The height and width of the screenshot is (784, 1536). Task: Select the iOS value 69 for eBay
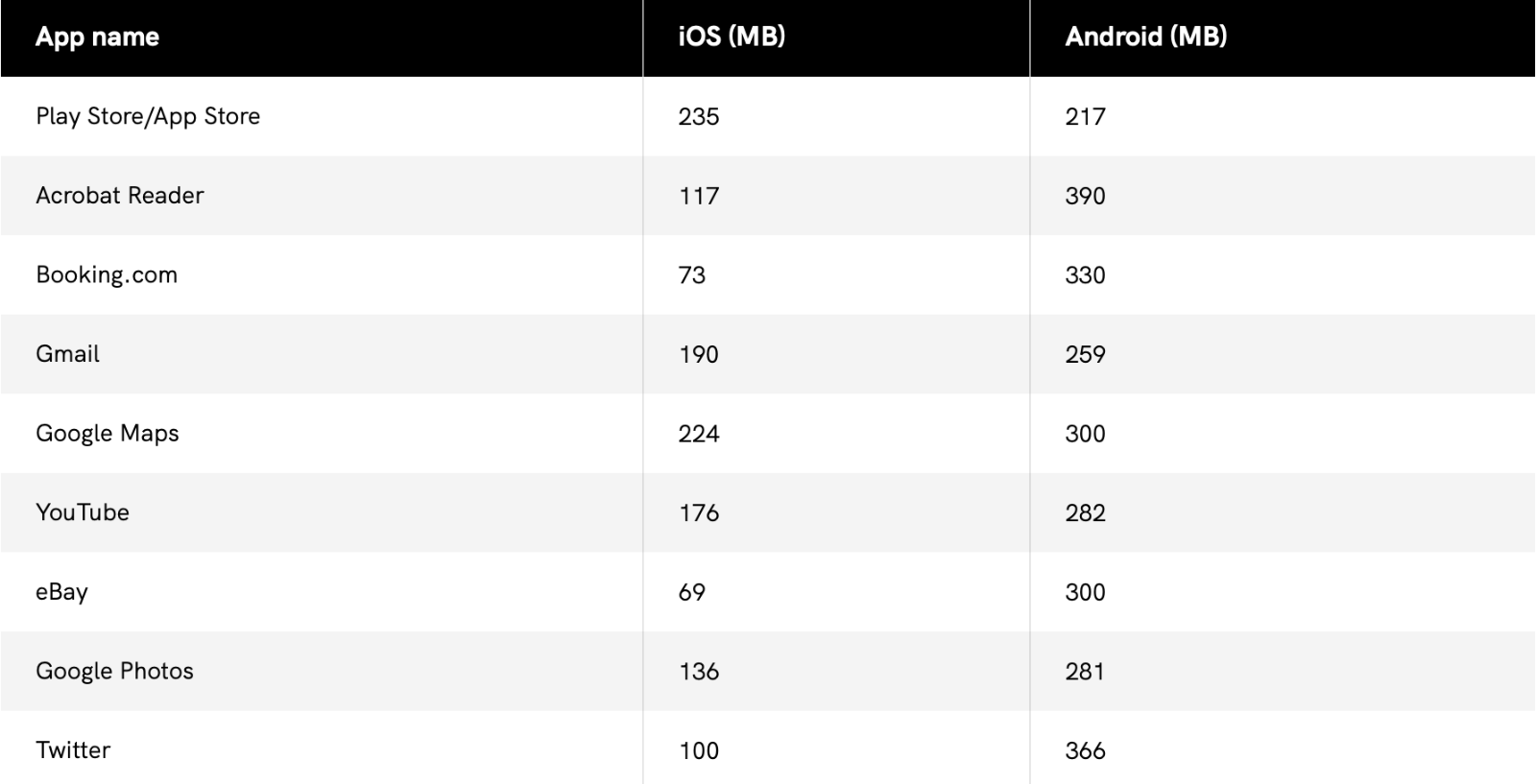point(691,592)
